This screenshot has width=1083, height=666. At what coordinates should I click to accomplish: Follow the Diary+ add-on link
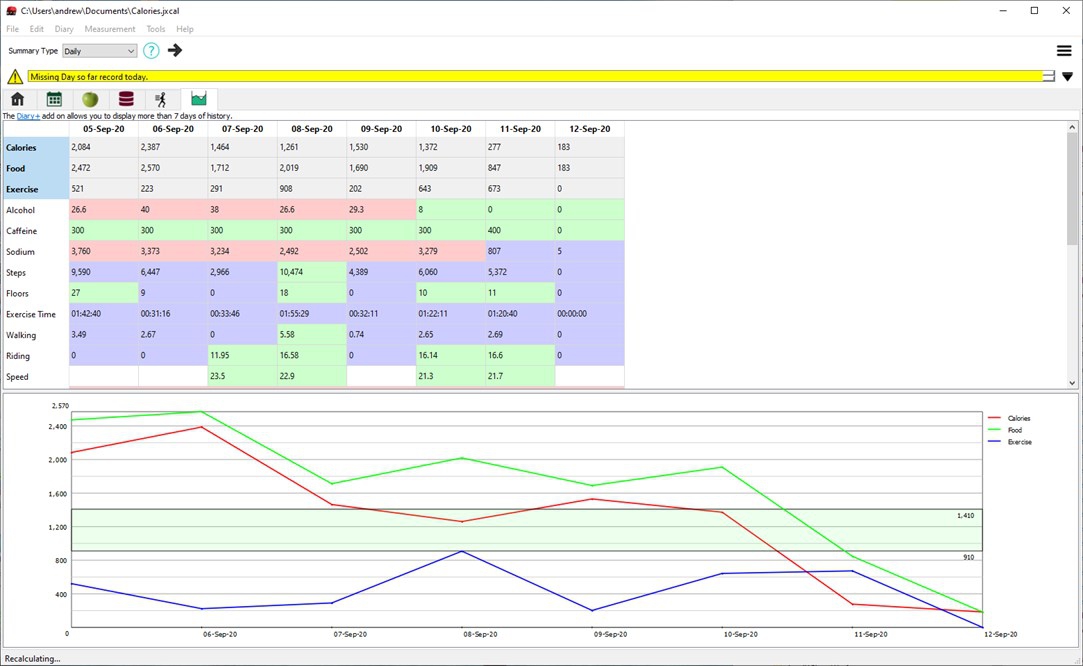pos(28,116)
